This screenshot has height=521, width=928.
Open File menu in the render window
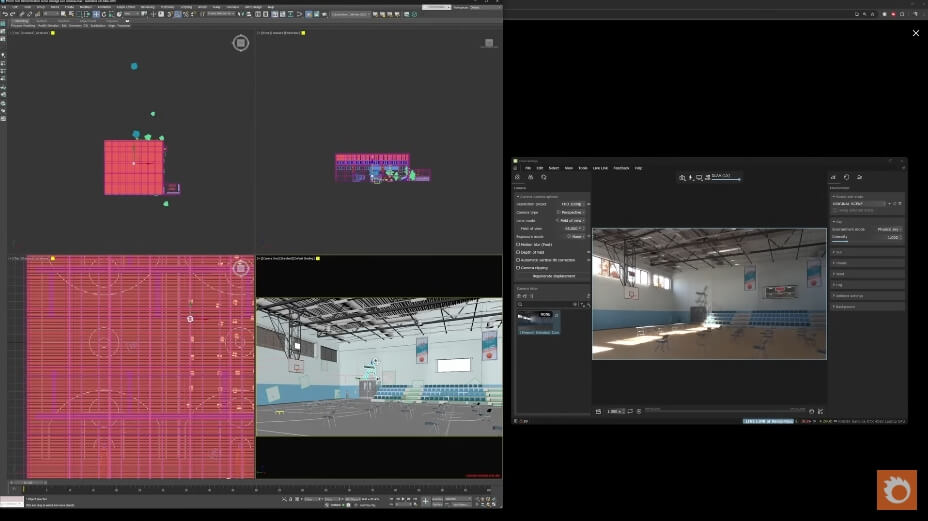[x=528, y=168]
